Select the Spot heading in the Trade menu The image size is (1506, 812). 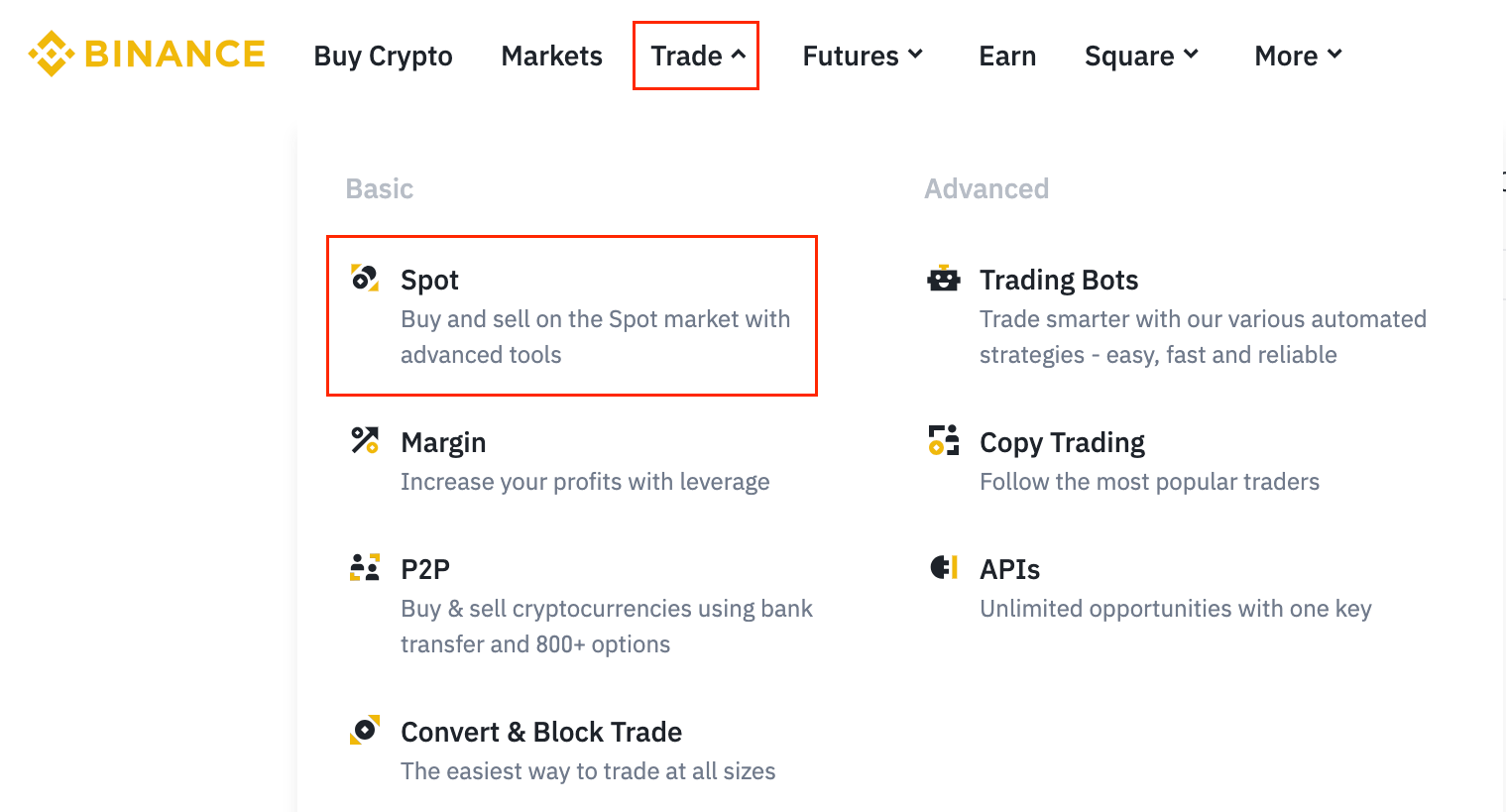click(x=429, y=281)
